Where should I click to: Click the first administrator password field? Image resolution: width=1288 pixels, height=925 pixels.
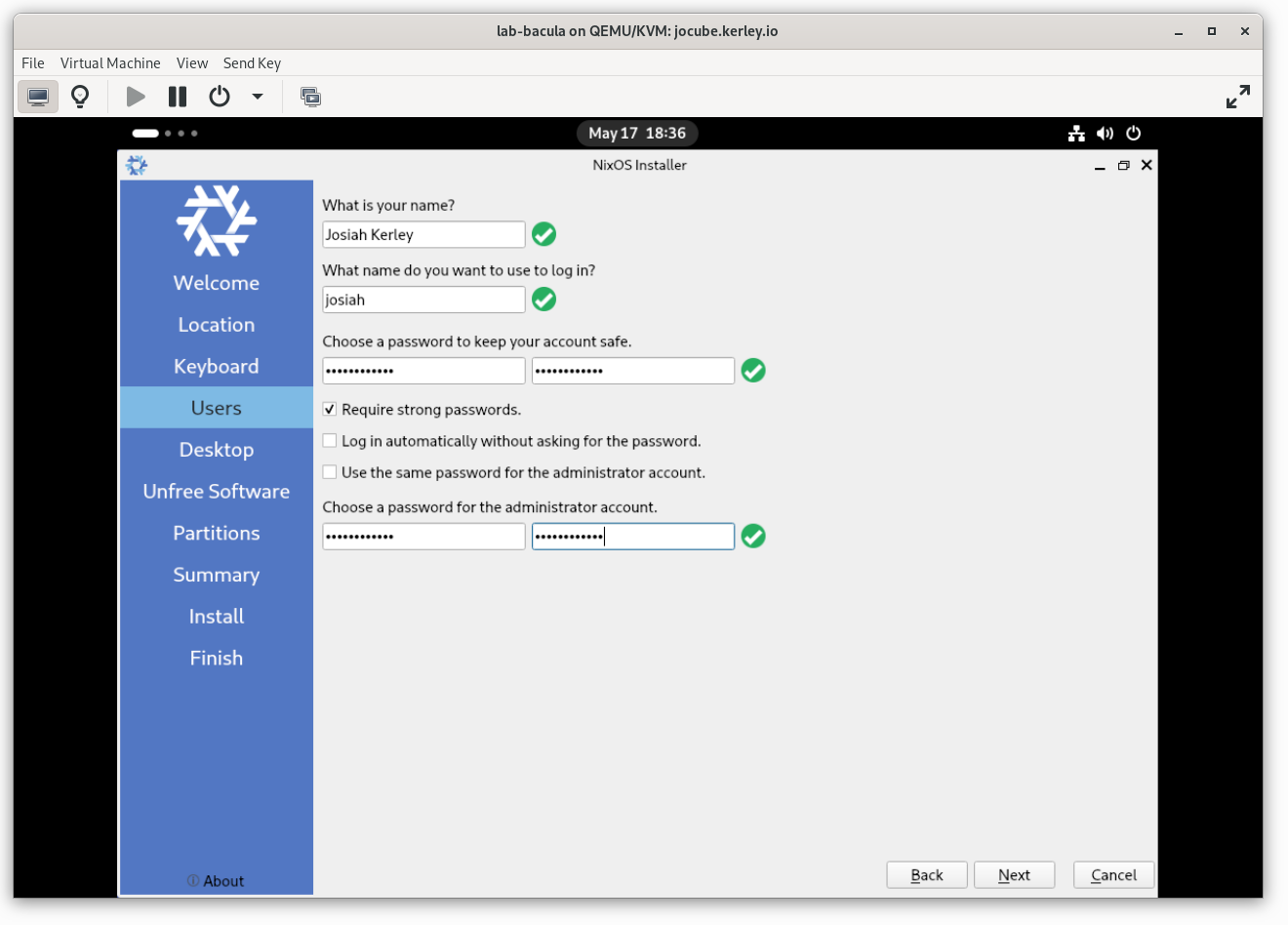pos(423,537)
